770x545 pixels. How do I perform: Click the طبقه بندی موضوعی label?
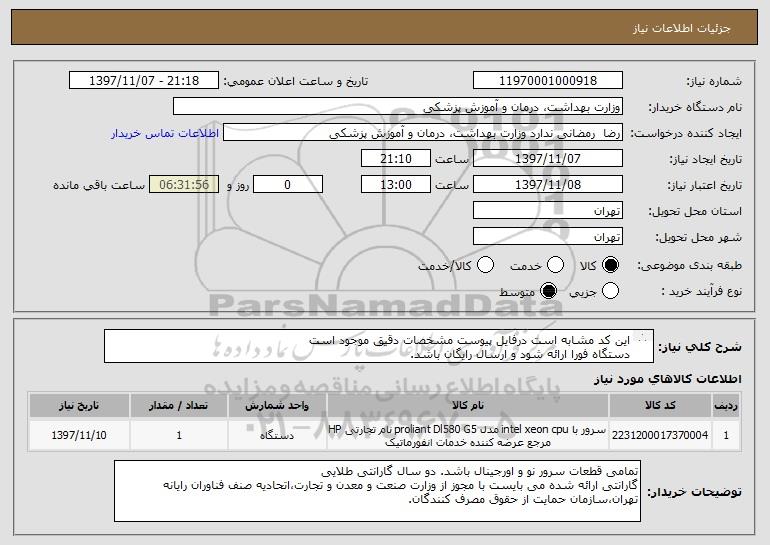coord(689,266)
